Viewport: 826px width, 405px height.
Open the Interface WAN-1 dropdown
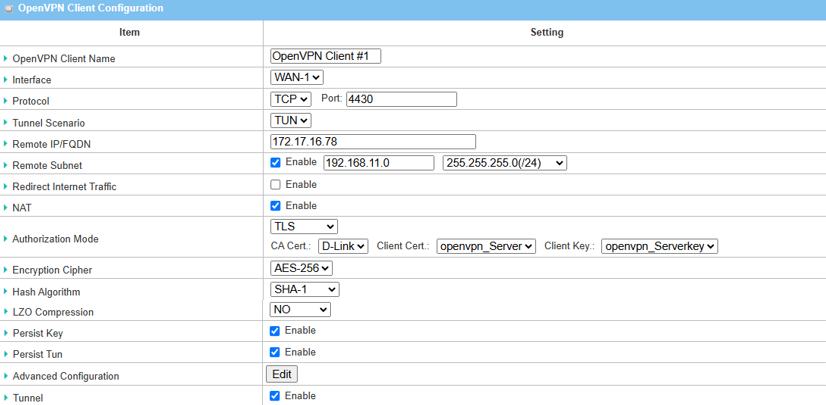(x=296, y=78)
